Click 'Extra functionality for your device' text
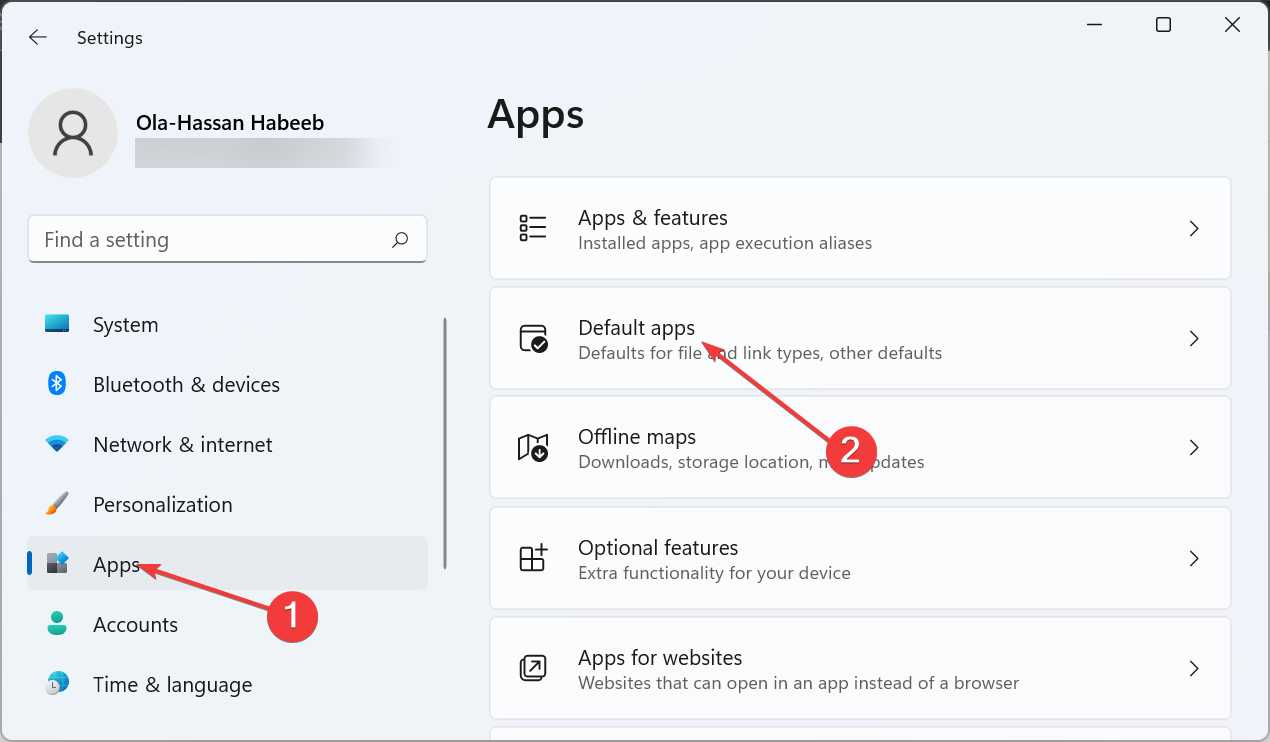1270x742 pixels. click(x=714, y=573)
